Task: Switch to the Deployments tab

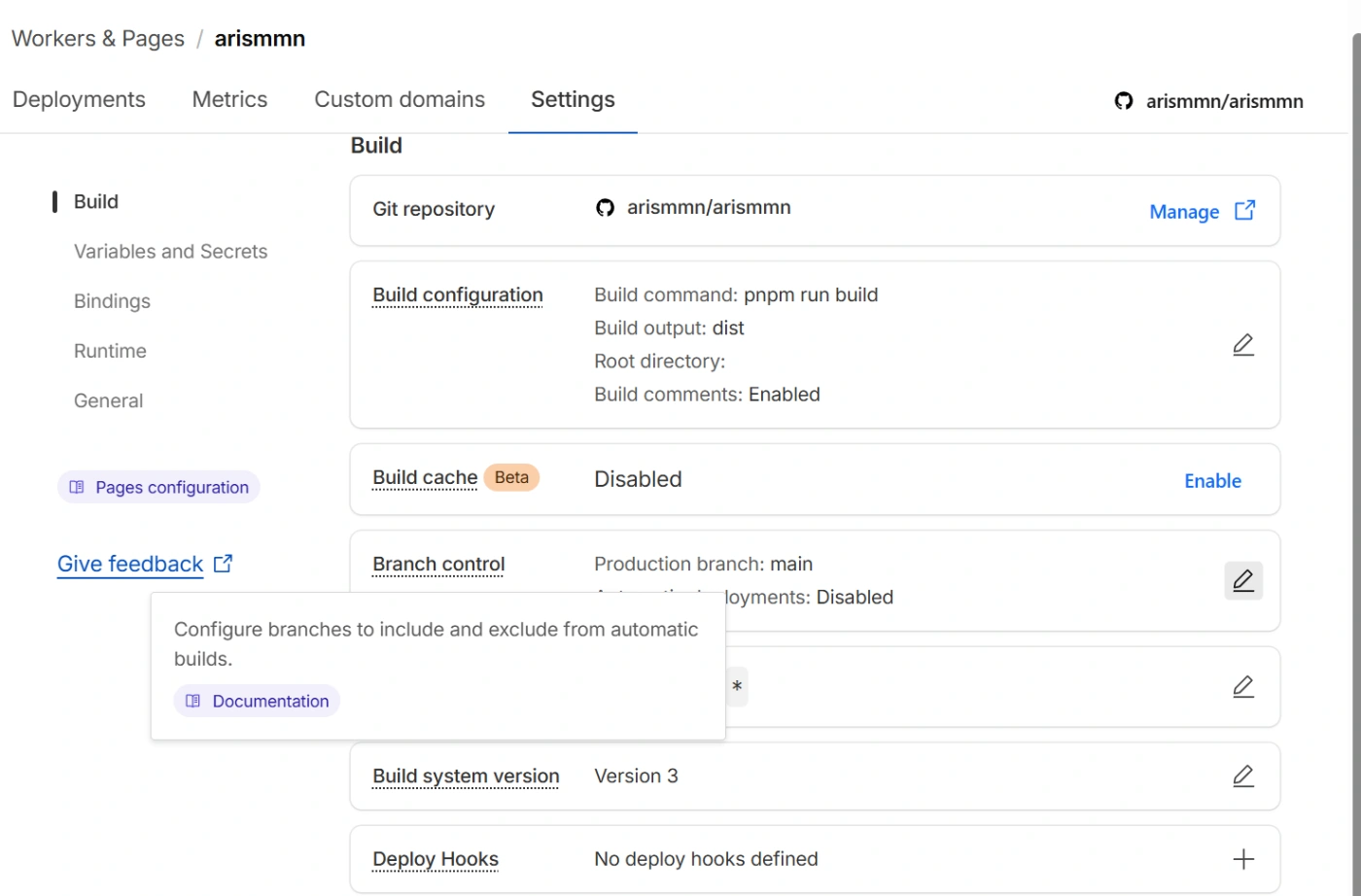Action: 79,99
